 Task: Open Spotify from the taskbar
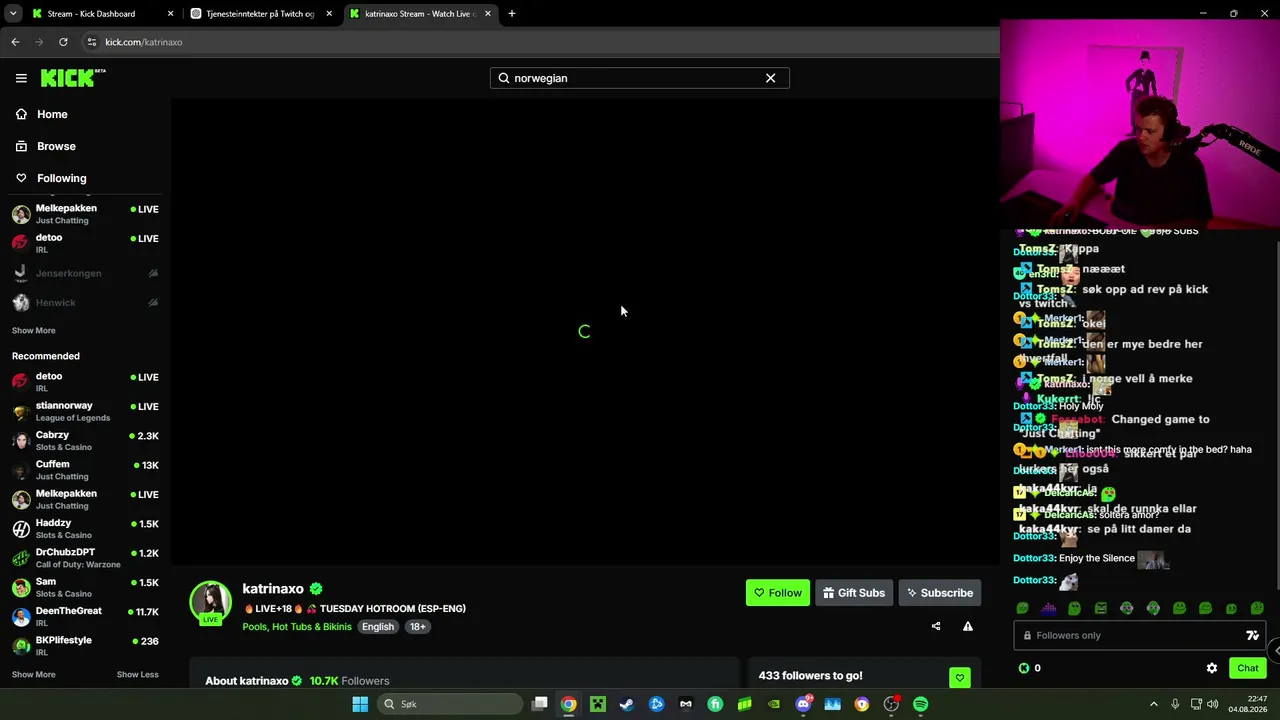click(920, 704)
